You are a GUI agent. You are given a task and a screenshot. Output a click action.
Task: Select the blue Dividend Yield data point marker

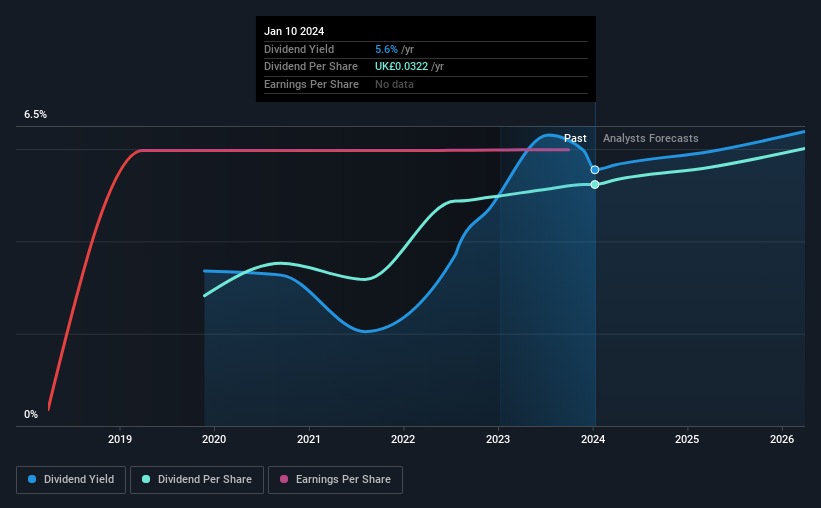pos(595,170)
